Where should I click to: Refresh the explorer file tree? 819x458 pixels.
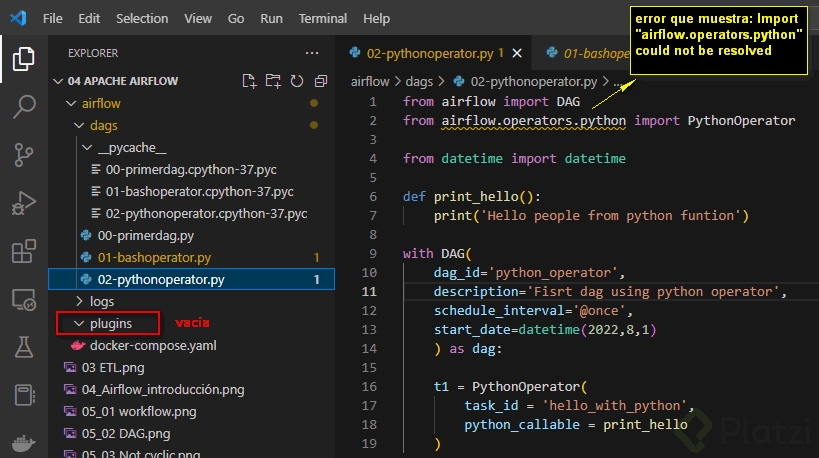[x=296, y=81]
